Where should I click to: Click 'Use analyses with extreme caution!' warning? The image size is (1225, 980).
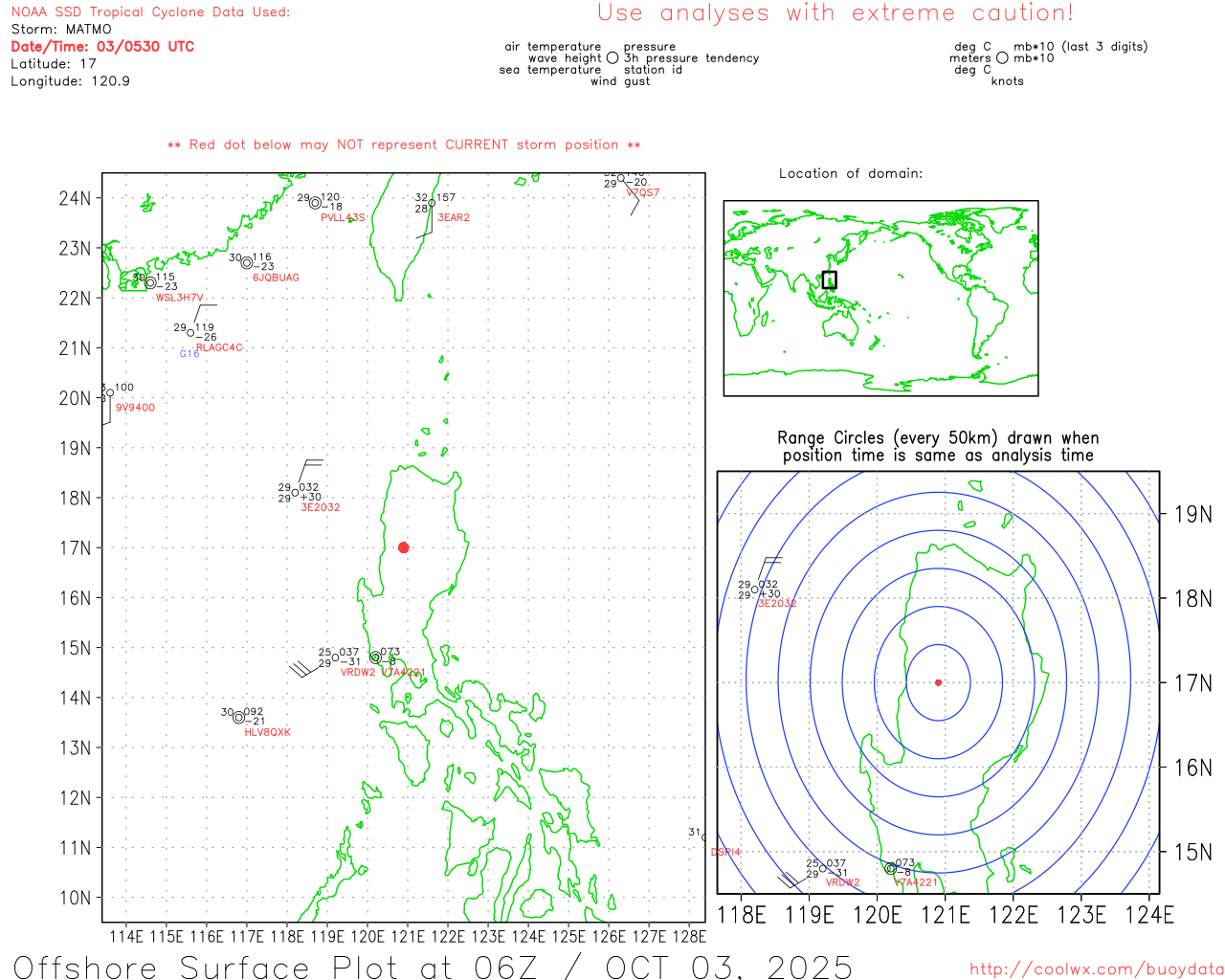pos(835,13)
